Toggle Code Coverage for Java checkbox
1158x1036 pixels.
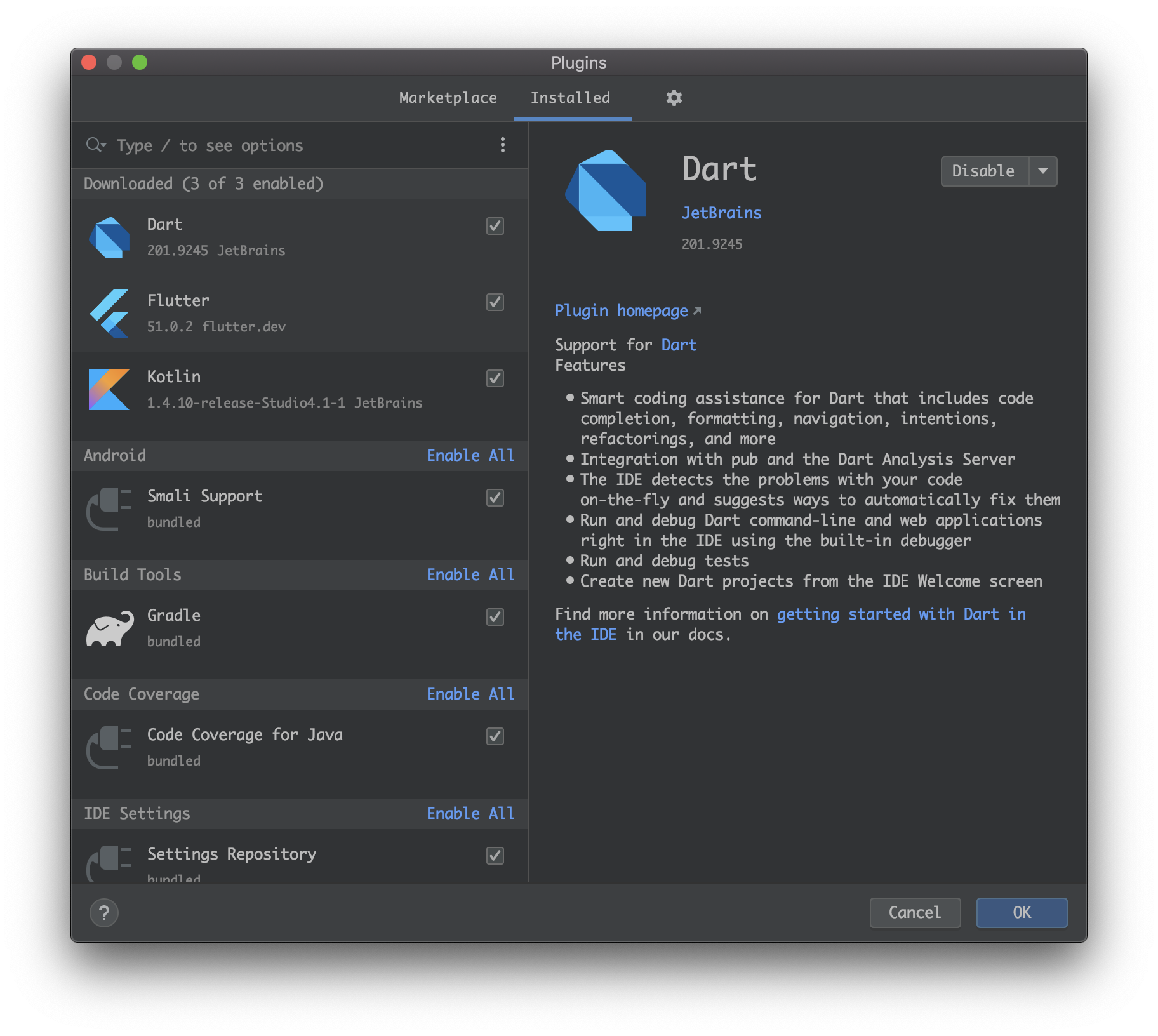[495, 736]
